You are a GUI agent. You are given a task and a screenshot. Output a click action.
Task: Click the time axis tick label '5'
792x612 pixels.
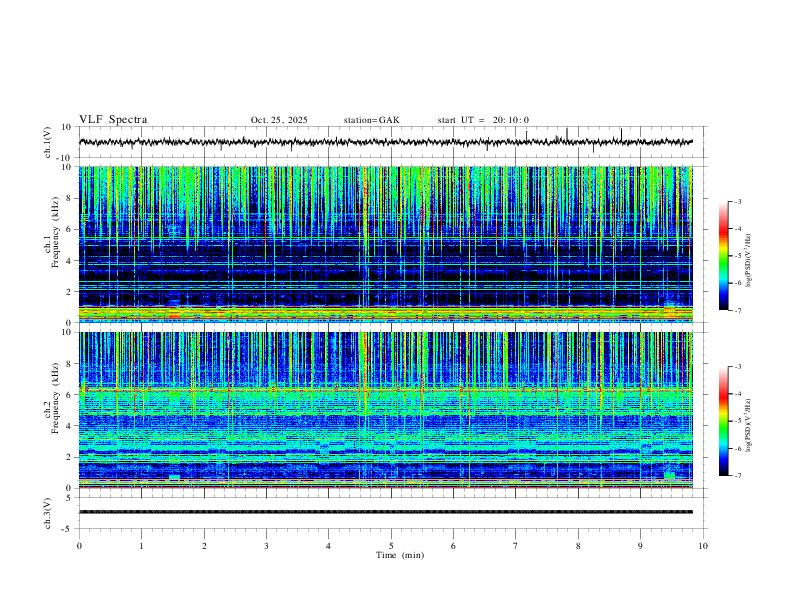point(391,546)
